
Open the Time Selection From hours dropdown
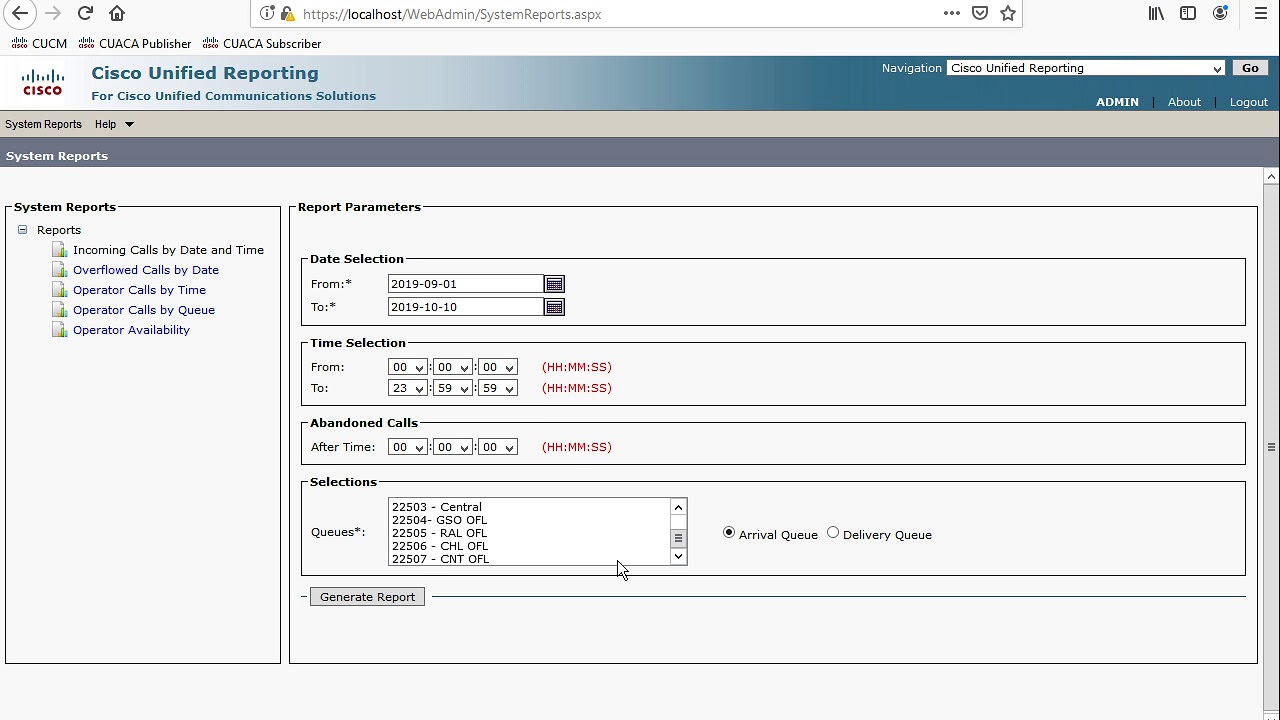pos(407,367)
